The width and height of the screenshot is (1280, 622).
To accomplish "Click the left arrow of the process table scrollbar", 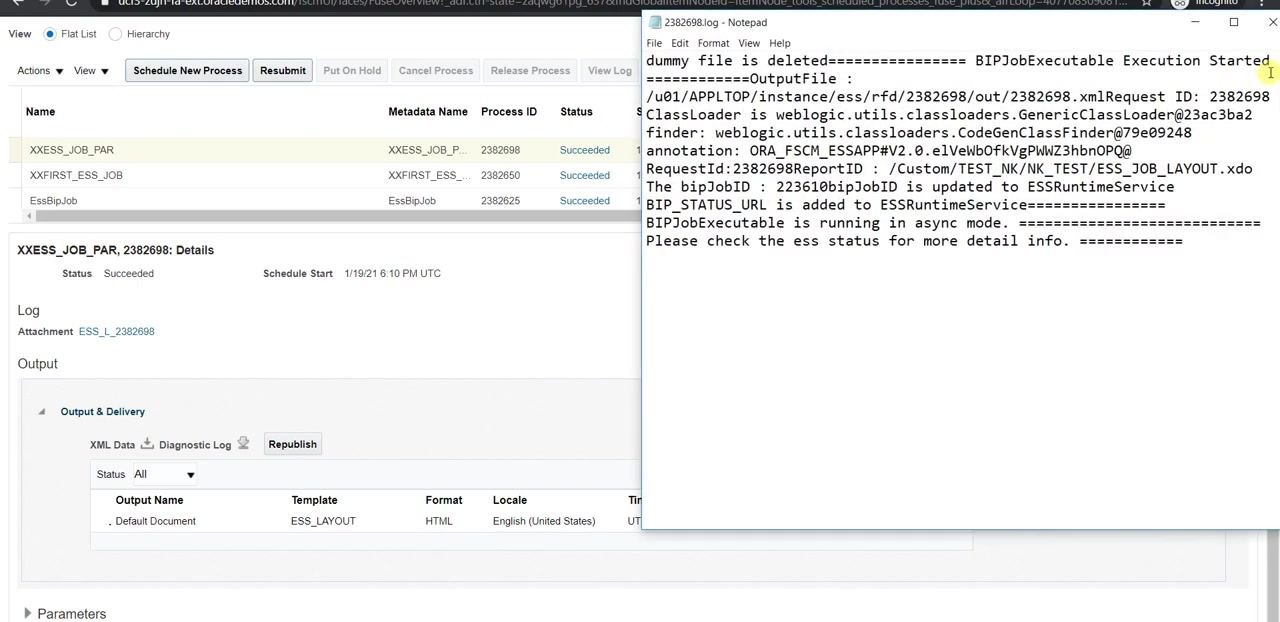I will point(28,216).
